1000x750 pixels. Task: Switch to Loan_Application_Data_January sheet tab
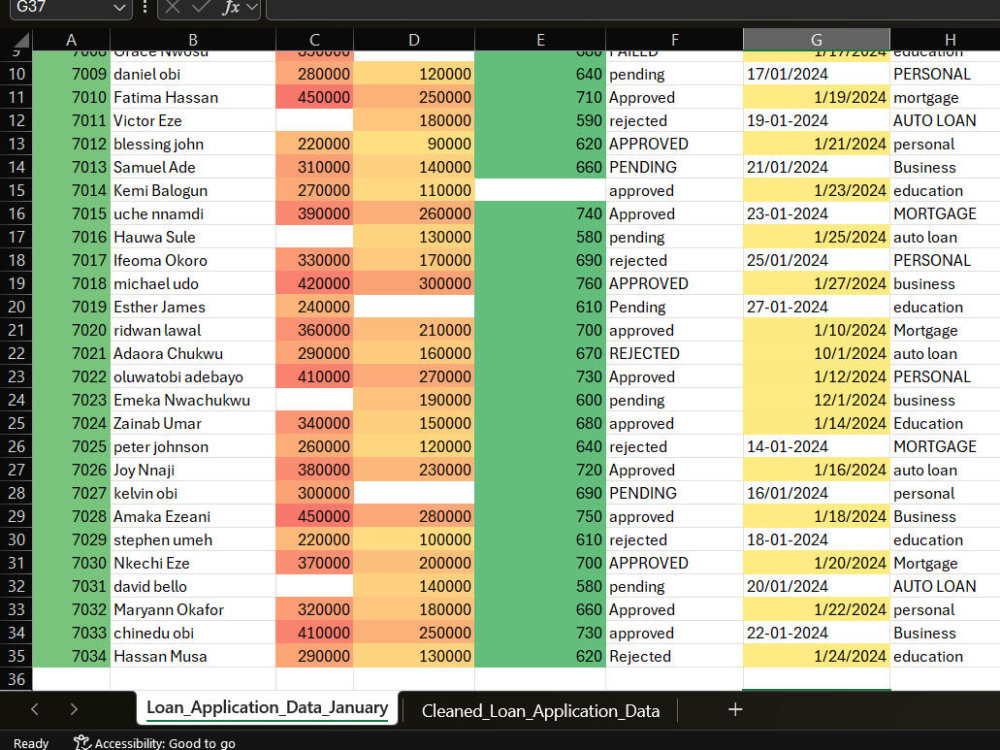267,708
